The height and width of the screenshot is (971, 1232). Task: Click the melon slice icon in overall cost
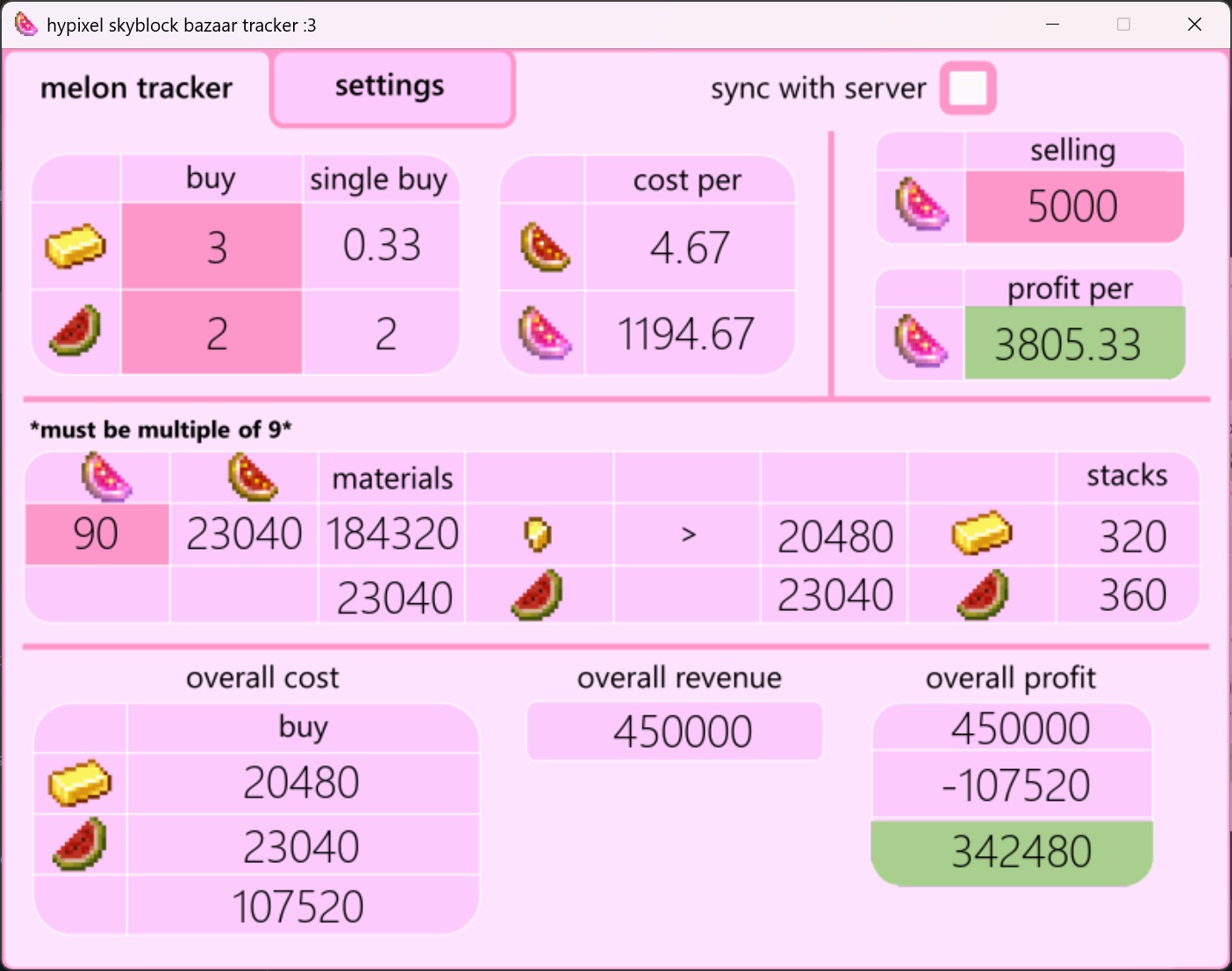80,845
